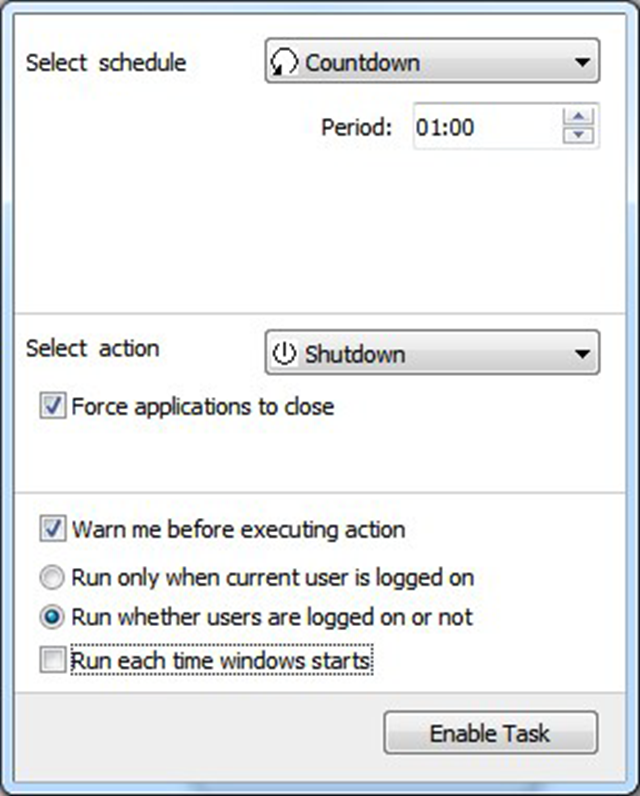Image resolution: width=640 pixels, height=796 pixels.
Task: Expand the Select schedule dropdown arrow
Action: (x=582, y=63)
